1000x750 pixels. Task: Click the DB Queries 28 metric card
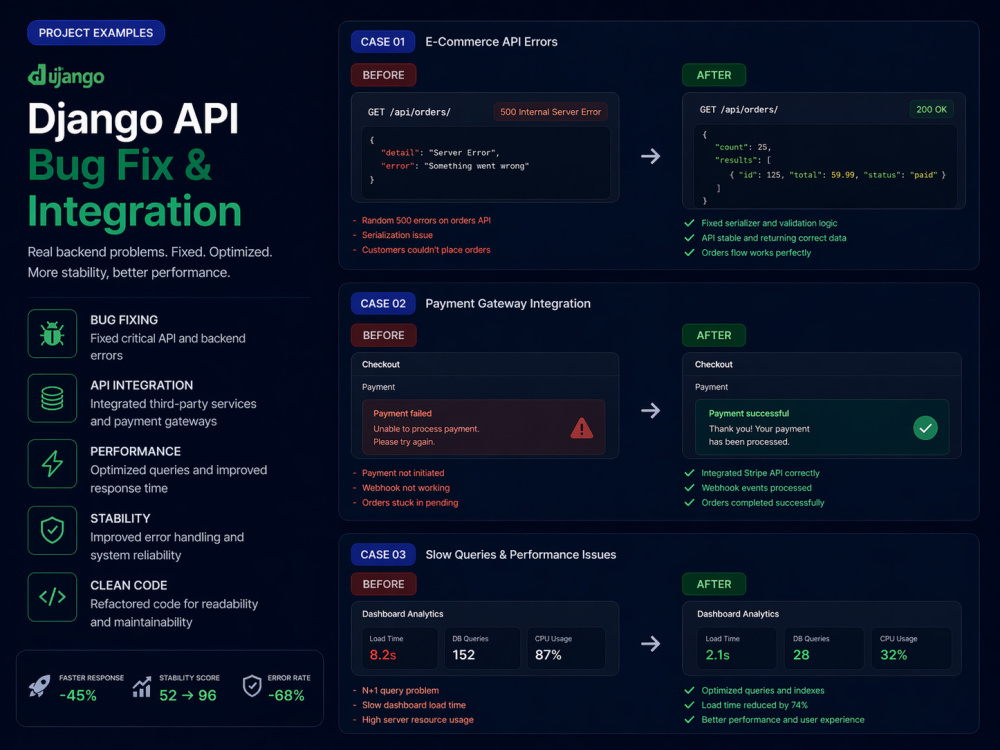pos(824,648)
